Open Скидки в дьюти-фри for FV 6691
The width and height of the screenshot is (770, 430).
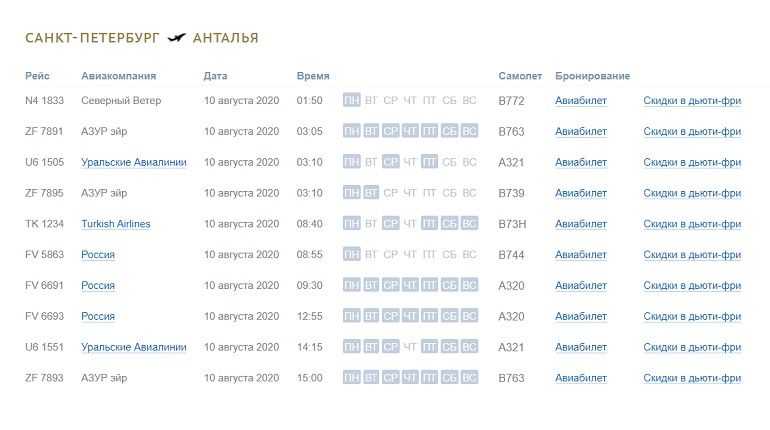pos(692,285)
